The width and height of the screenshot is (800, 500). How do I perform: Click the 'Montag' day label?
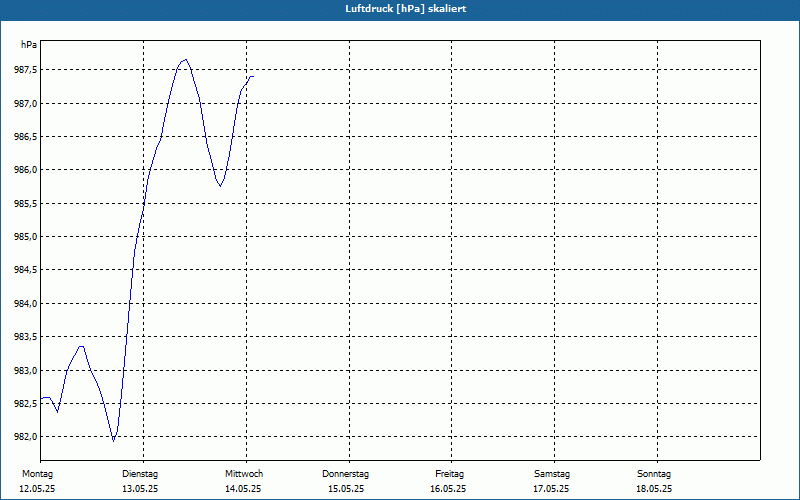coord(37,474)
